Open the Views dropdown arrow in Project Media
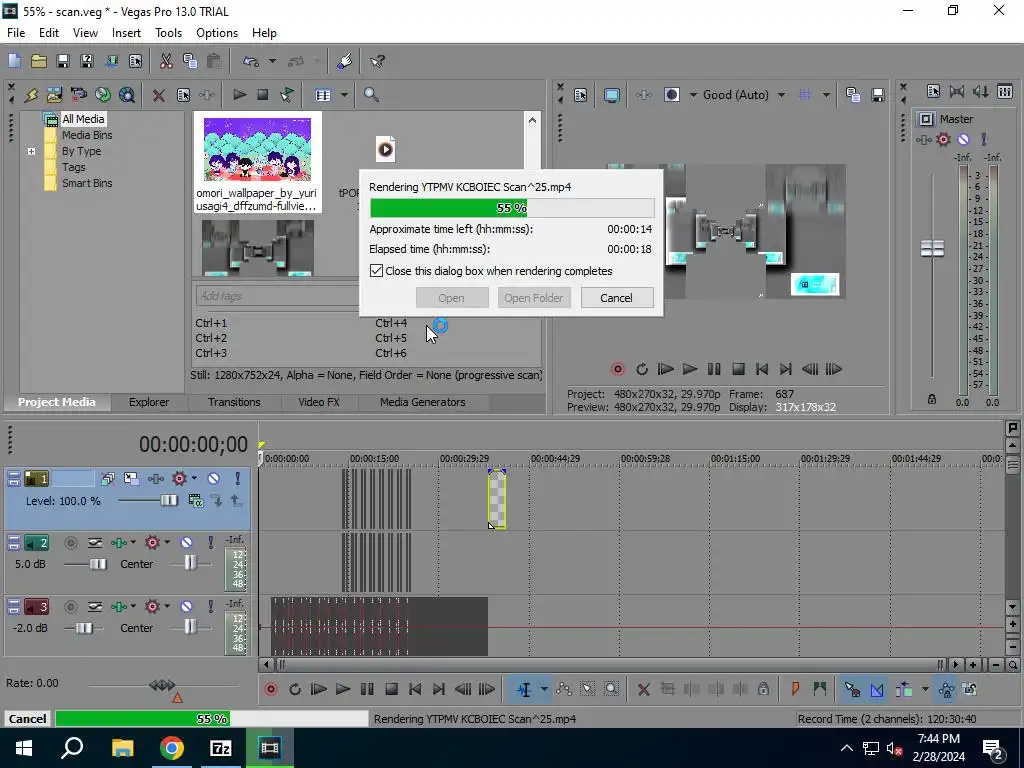1024x768 pixels. 344,95
